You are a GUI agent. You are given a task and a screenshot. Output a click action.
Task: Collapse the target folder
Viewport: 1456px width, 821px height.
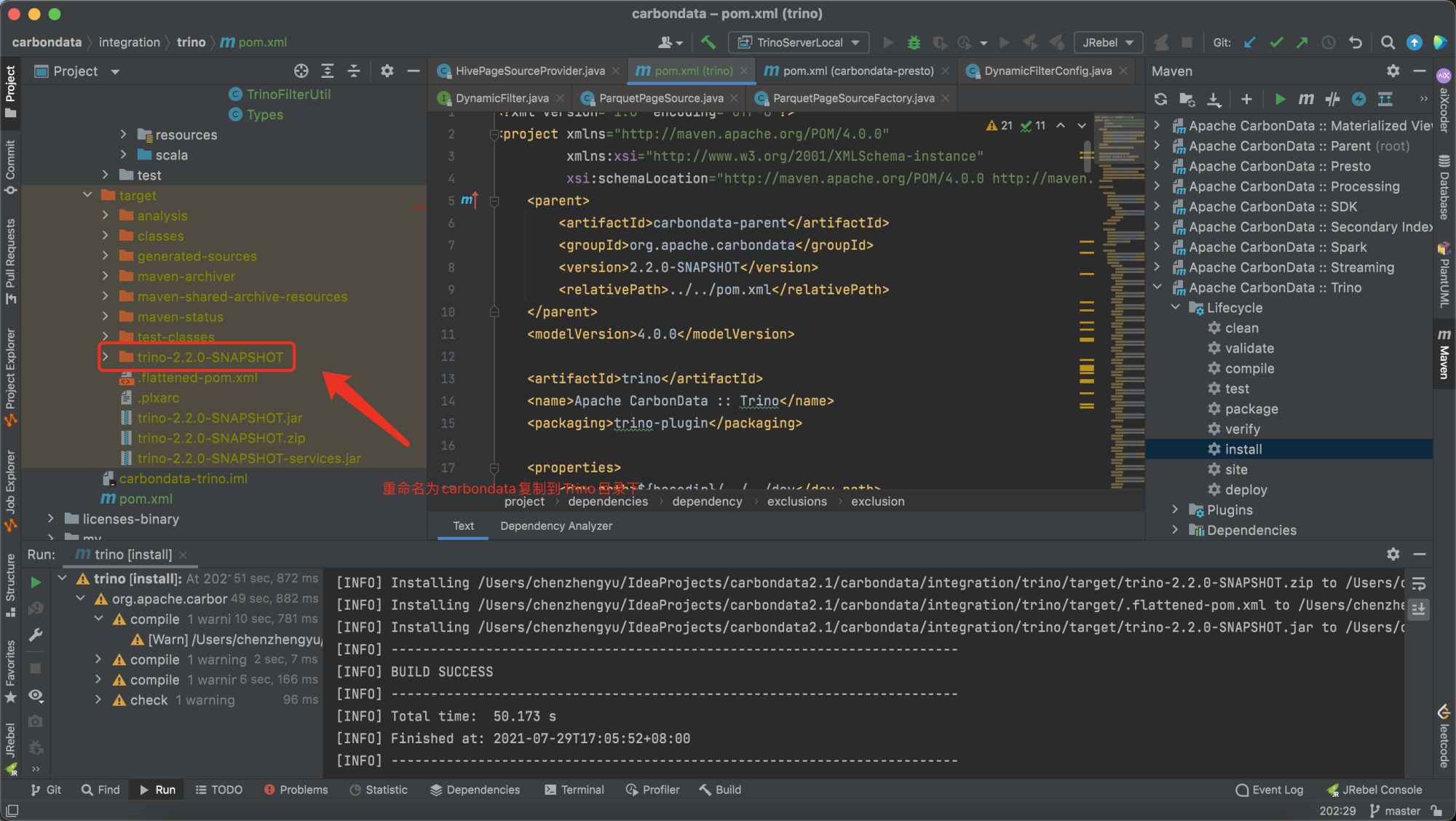tap(87, 195)
